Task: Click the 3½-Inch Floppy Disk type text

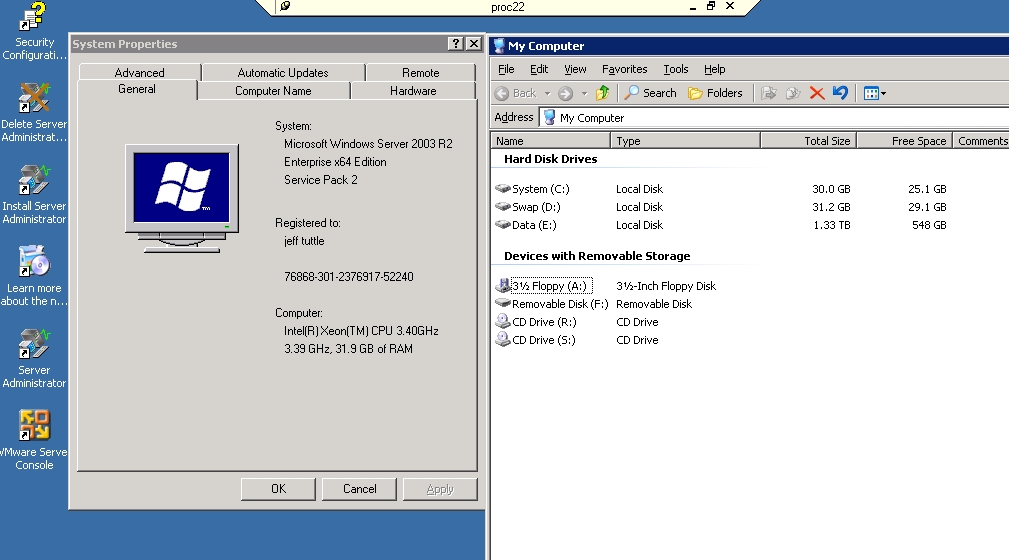Action: pyautogui.click(x=666, y=286)
